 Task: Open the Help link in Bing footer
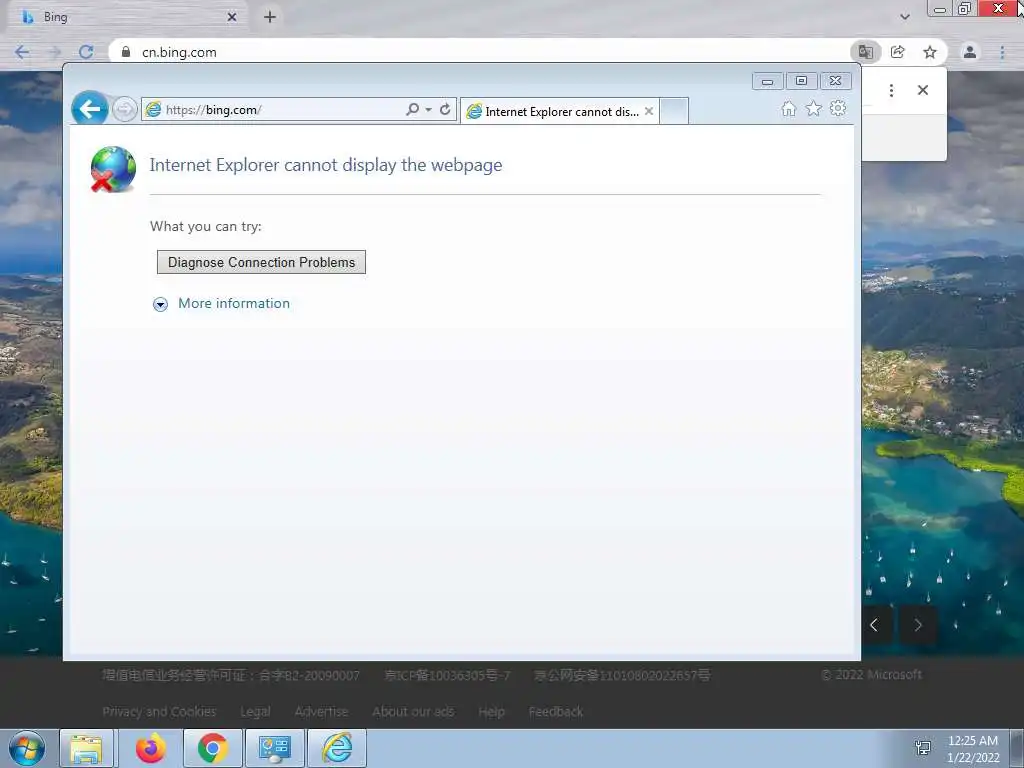point(491,711)
